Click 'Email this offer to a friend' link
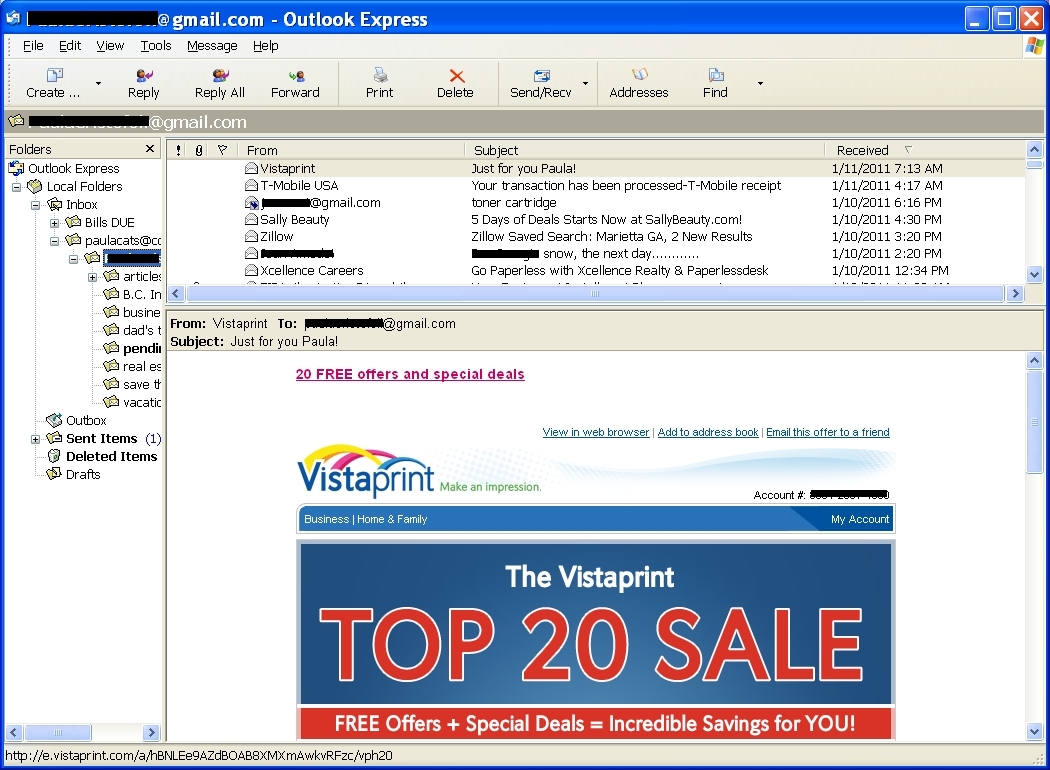The width and height of the screenshot is (1050, 770). click(x=828, y=433)
